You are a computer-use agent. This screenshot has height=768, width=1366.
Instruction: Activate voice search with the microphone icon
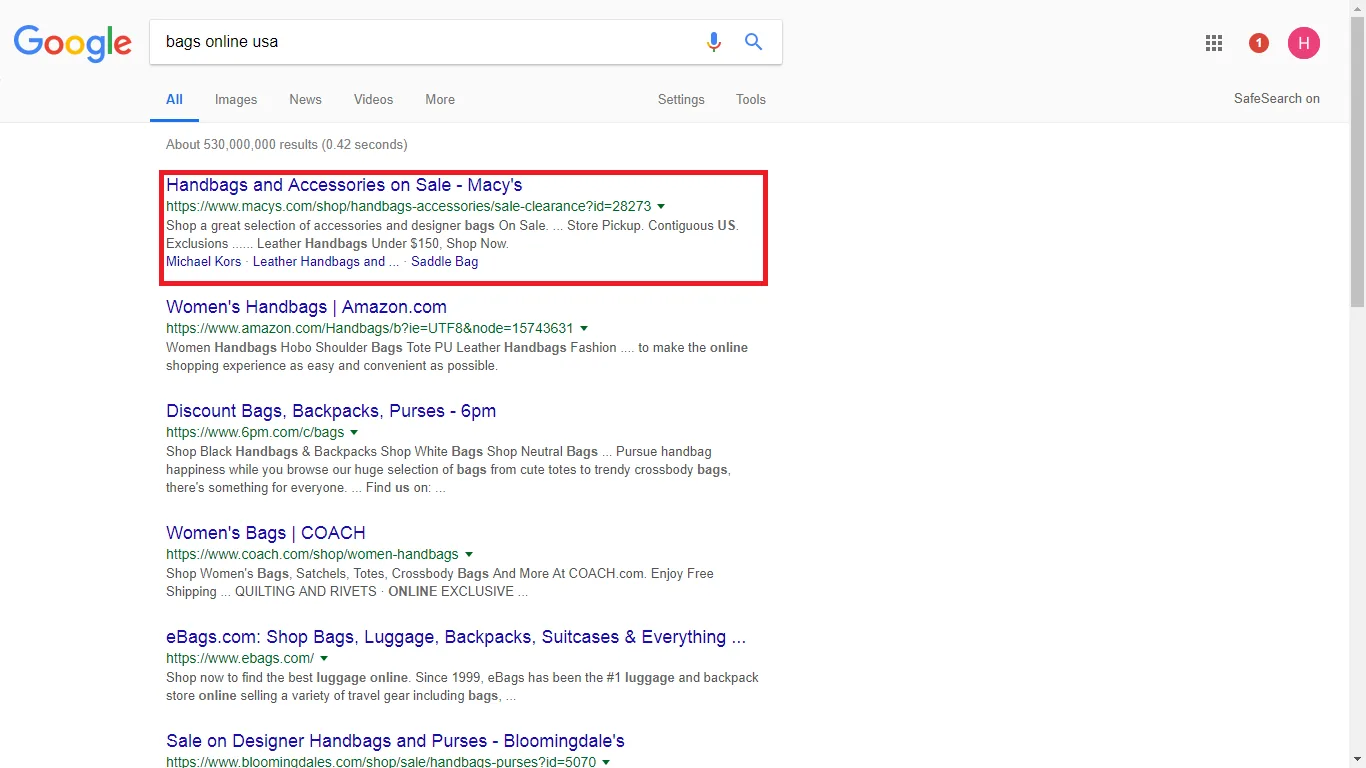coord(714,42)
